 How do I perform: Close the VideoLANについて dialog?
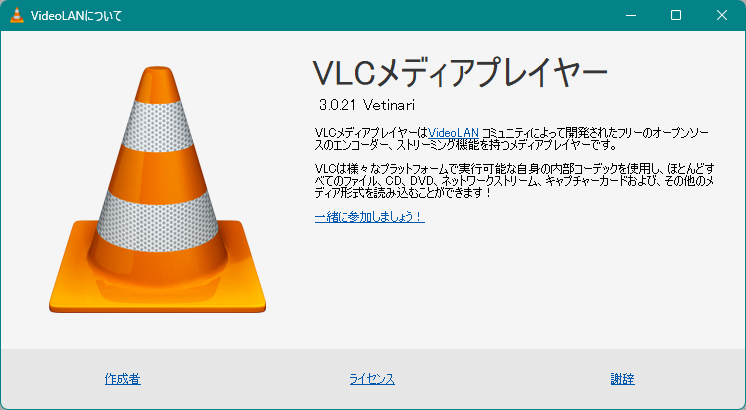tap(722, 15)
